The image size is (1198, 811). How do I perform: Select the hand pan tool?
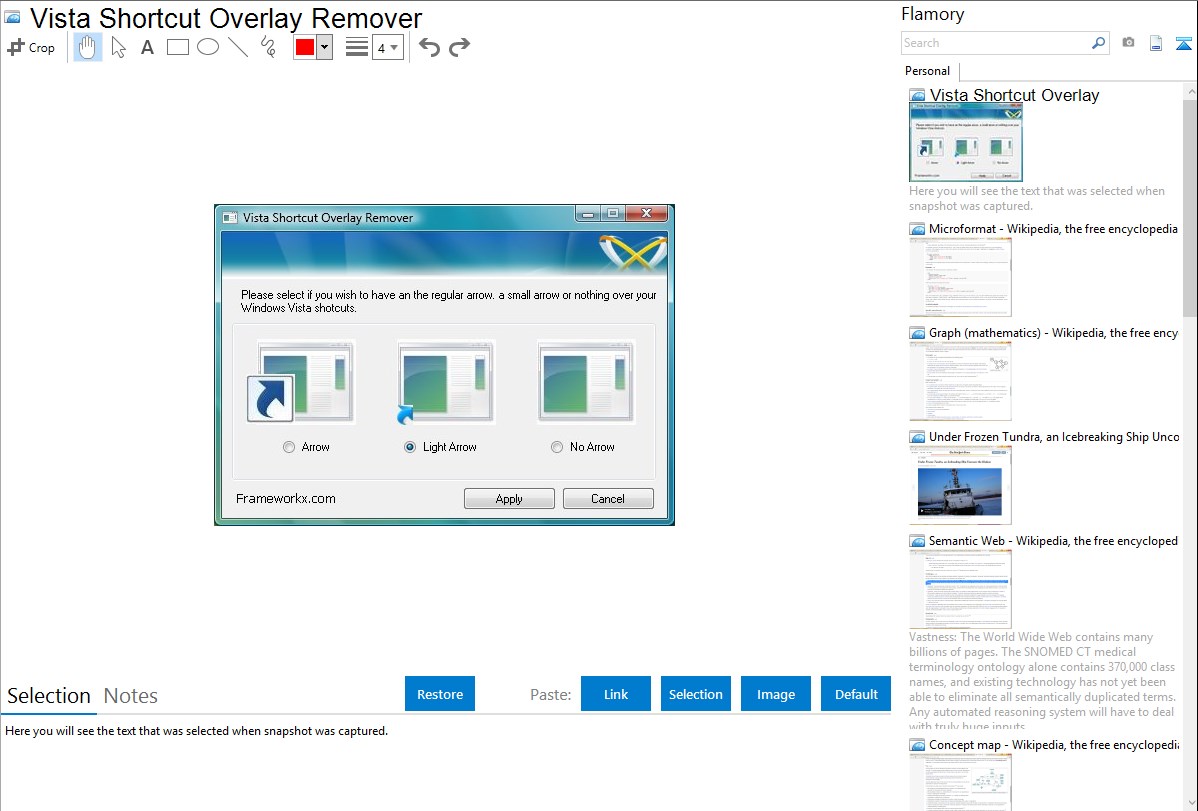[87, 47]
